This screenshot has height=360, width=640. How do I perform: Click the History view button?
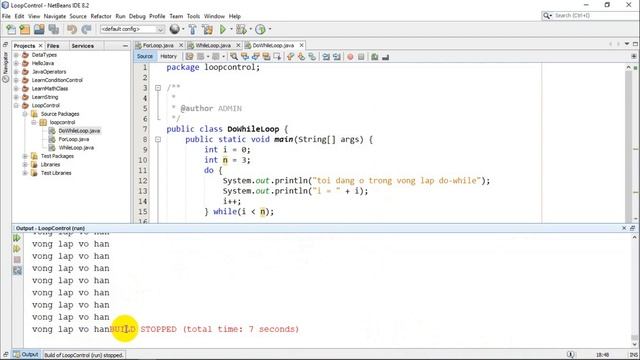(x=168, y=56)
